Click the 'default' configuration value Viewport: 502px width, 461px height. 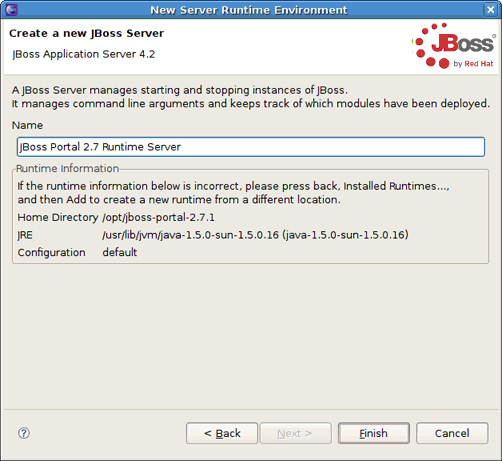120,252
